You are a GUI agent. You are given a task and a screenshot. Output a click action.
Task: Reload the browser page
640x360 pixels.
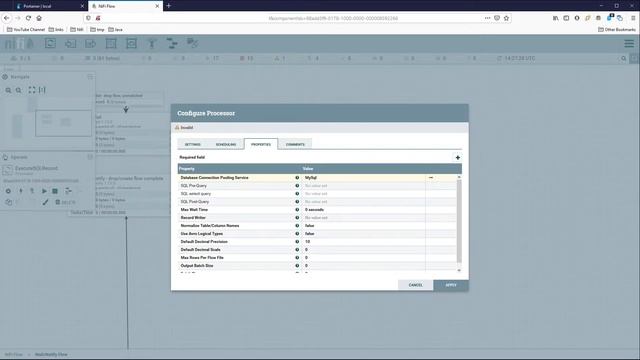(x=28, y=18)
